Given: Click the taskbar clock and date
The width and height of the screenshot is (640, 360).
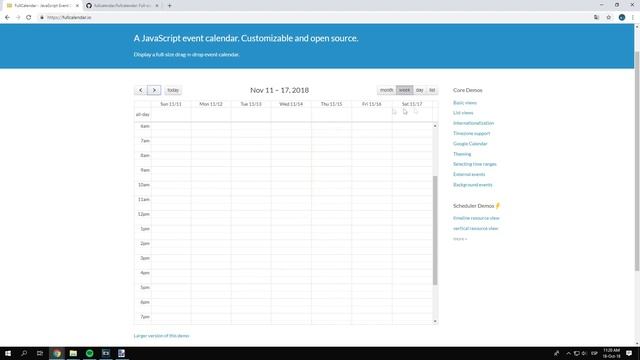Looking at the screenshot, I should point(611,353).
